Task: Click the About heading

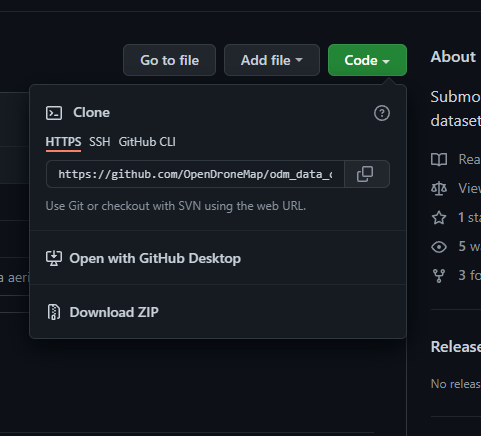Action: tap(453, 57)
